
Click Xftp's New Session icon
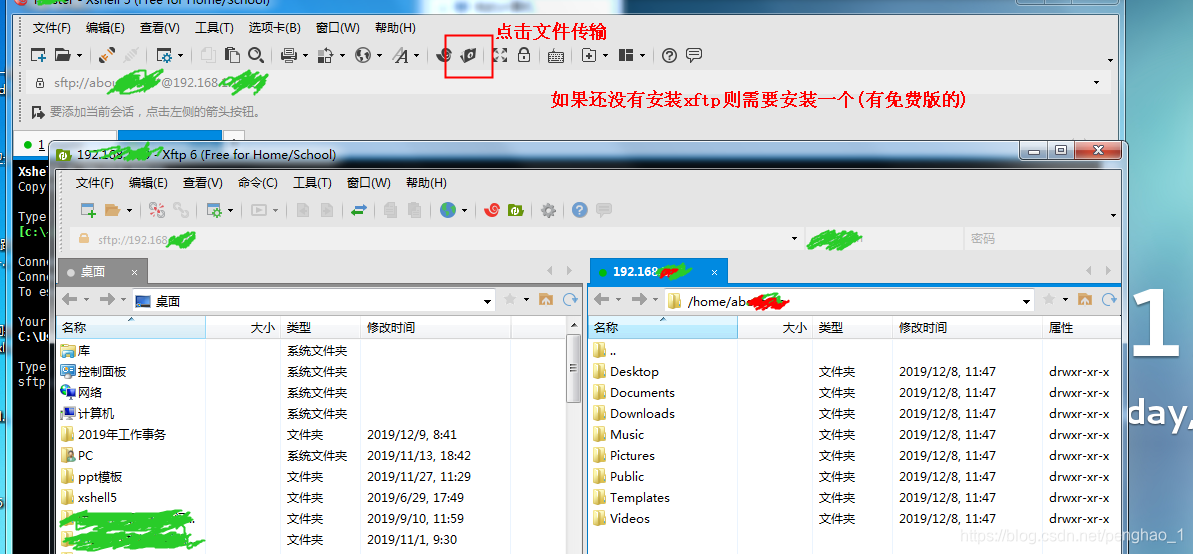[88, 210]
